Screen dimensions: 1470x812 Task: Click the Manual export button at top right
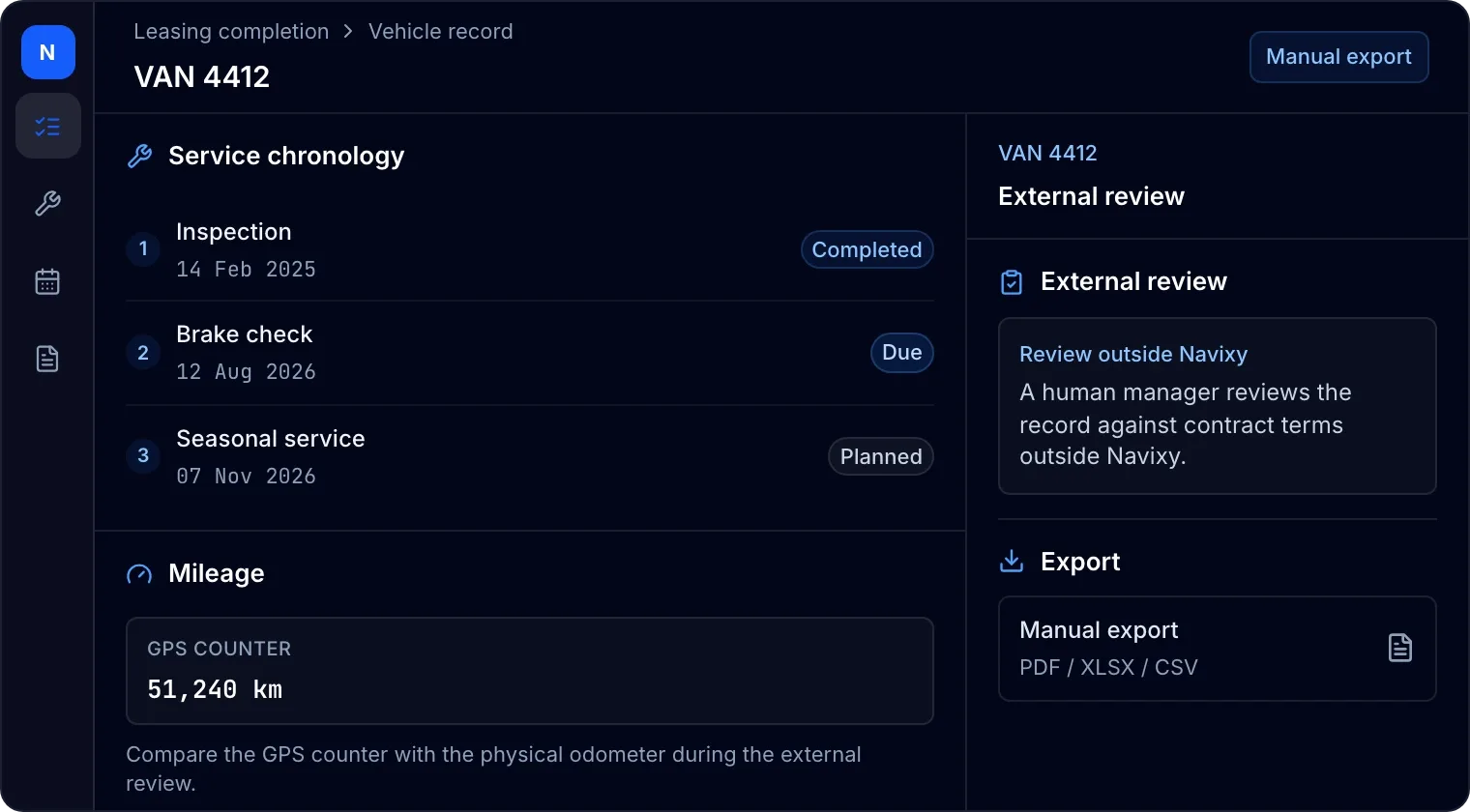[1338, 57]
